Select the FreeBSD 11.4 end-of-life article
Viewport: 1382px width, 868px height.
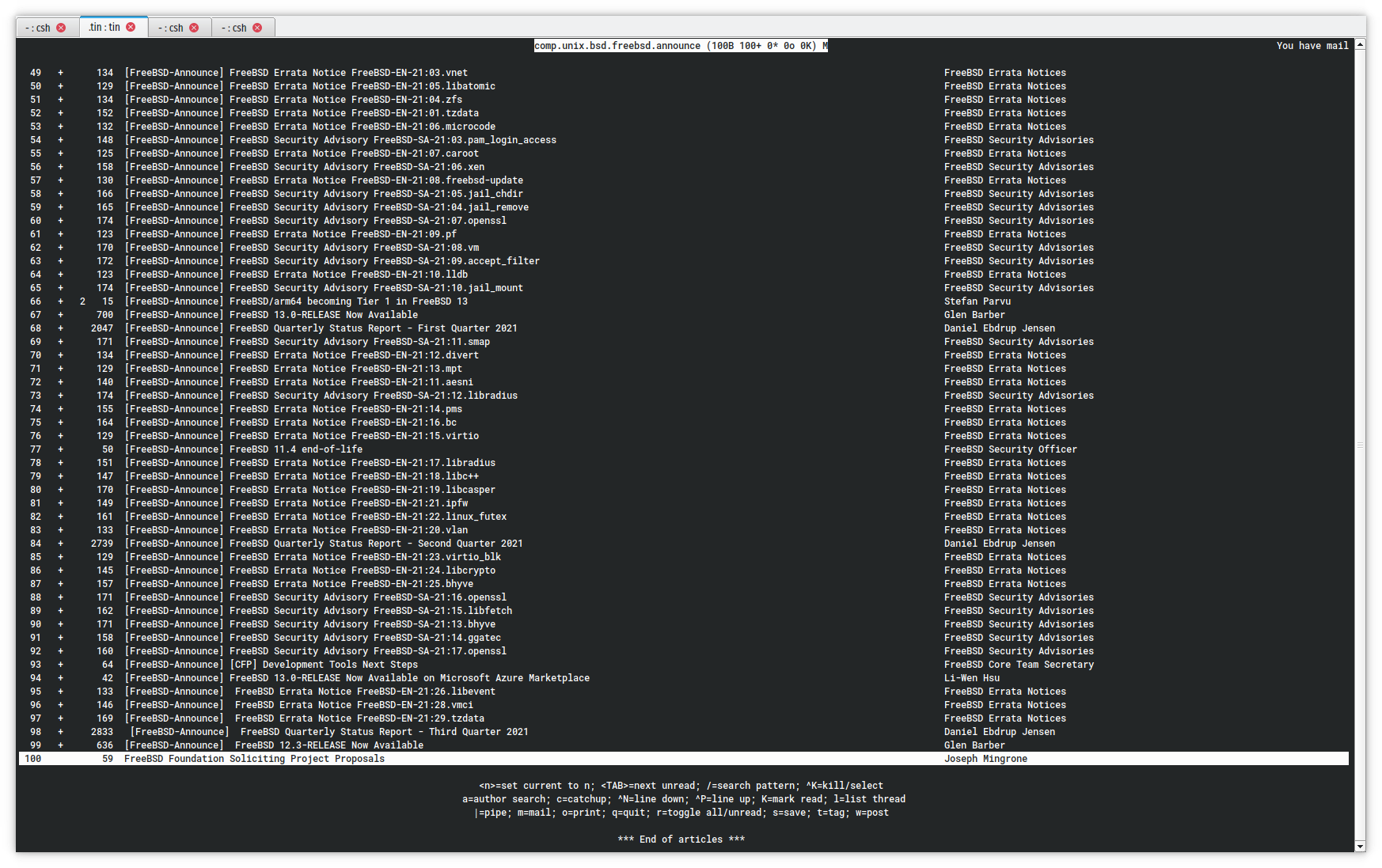[x=295, y=449]
